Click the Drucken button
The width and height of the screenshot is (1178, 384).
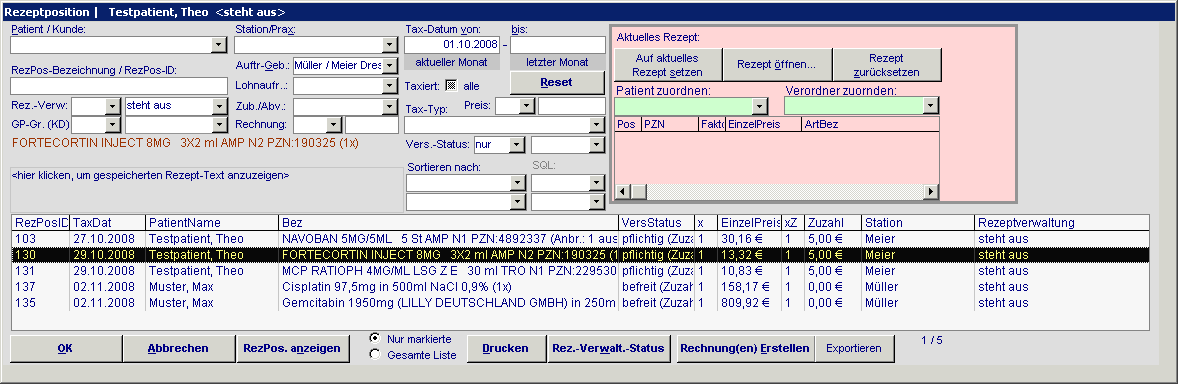[505, 349]
